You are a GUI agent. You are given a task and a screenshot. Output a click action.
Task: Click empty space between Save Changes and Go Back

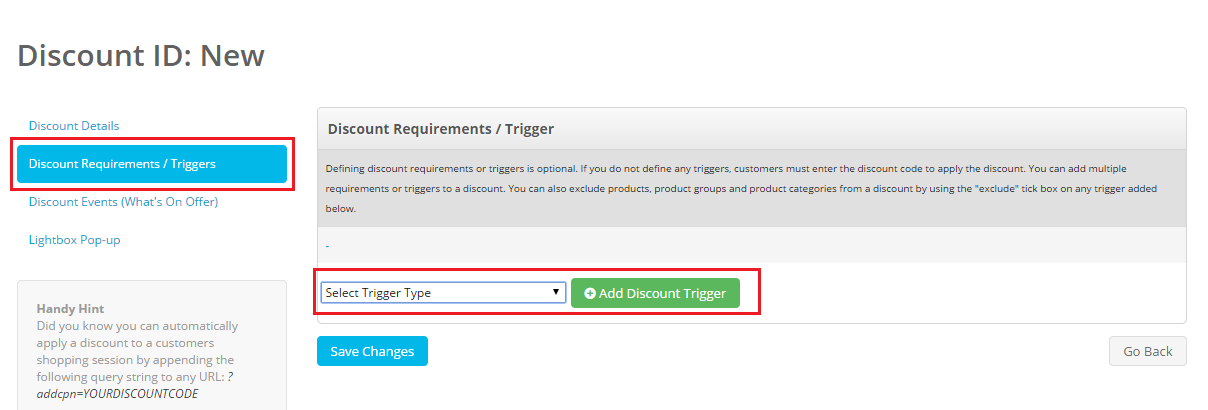coord(768,351)
